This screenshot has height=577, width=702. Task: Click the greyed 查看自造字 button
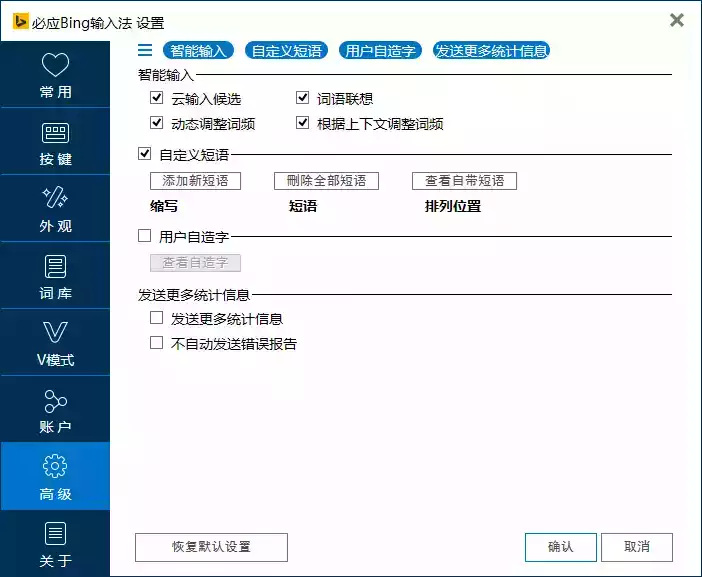pyautogui.click(x=195, y=263)
